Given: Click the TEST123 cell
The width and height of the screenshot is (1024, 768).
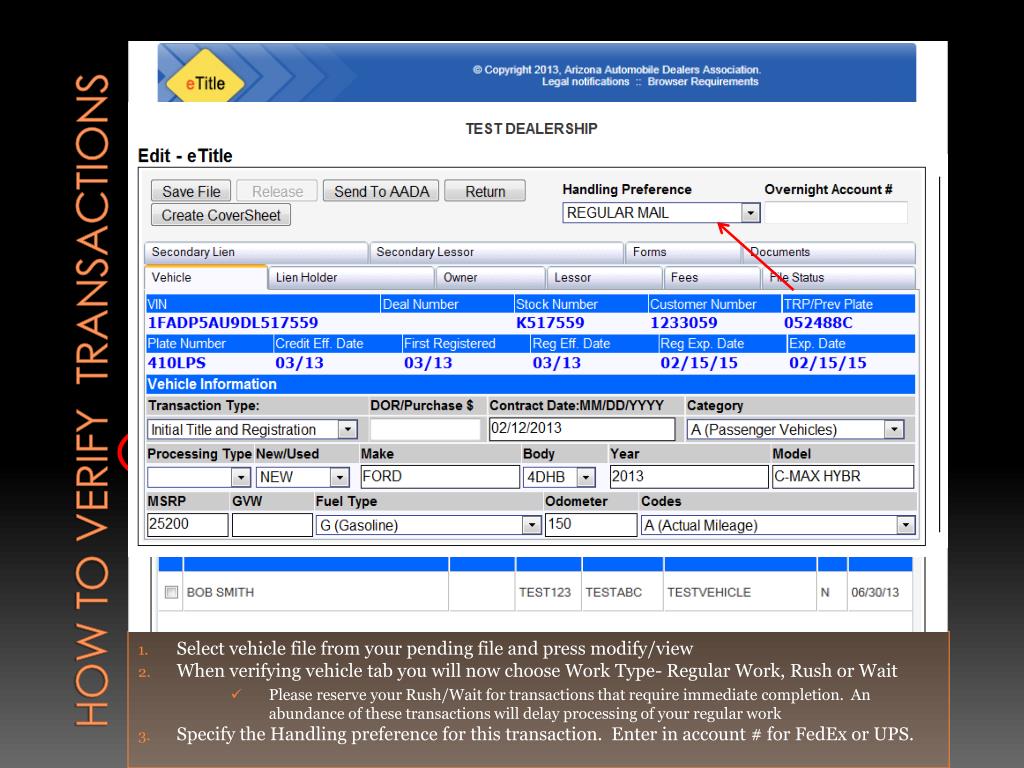Looking at the screenshot, I should [545, 592].
